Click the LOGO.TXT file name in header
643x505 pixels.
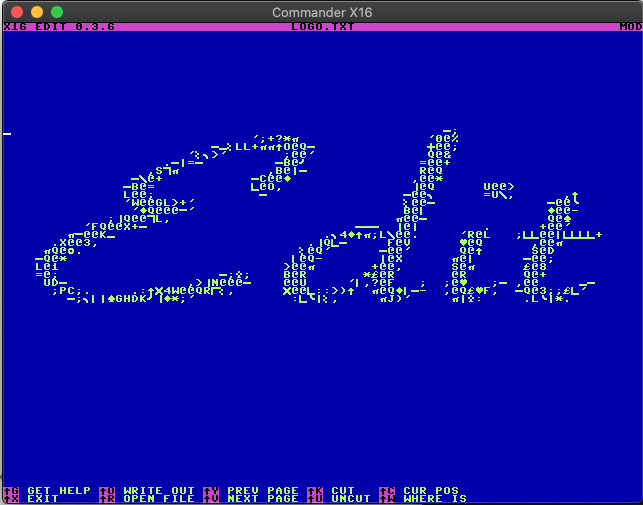coord(323,27)
